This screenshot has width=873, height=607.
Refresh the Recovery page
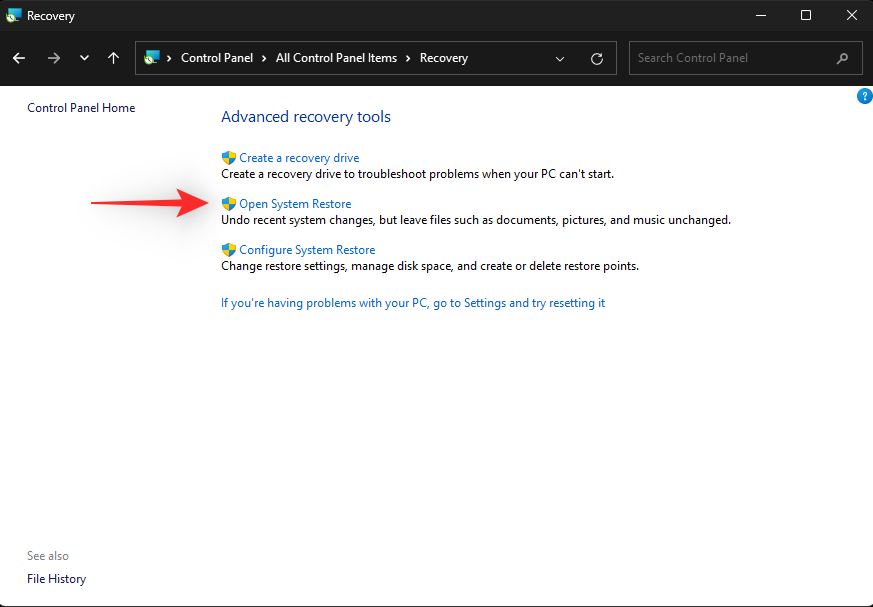click(x=597, y=58)
